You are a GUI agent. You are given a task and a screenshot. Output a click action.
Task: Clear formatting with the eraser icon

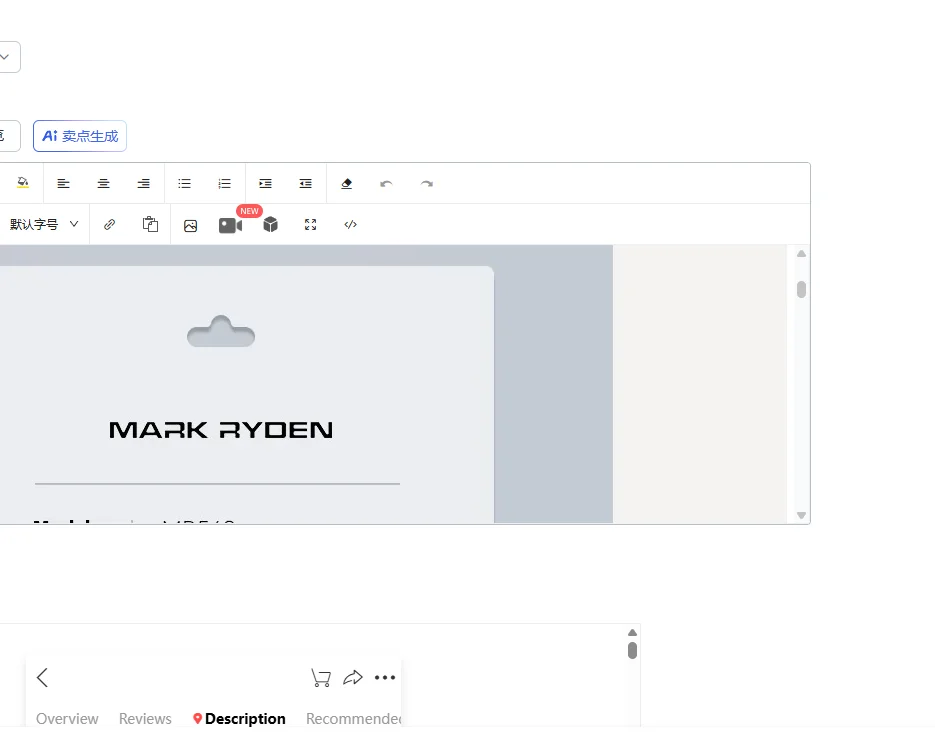pyautogui.click(x=346, y=184)
